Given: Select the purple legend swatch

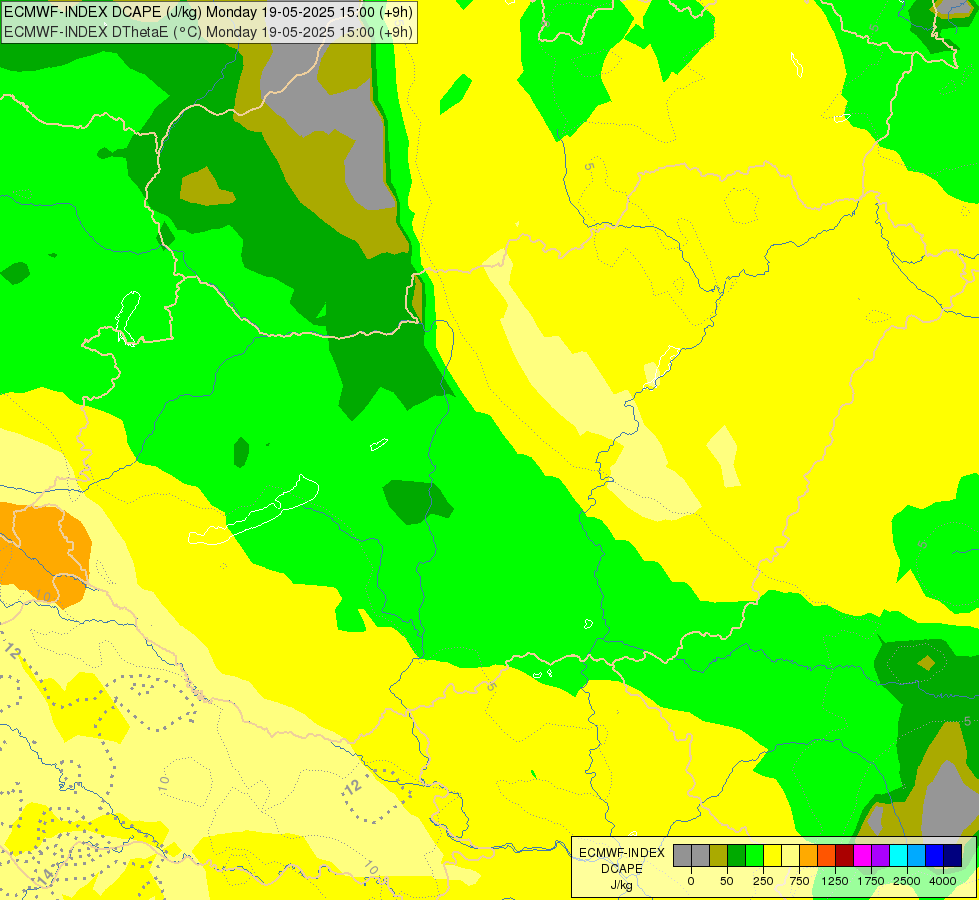Looking at the screenshot, I should click(x=880, y=856).
